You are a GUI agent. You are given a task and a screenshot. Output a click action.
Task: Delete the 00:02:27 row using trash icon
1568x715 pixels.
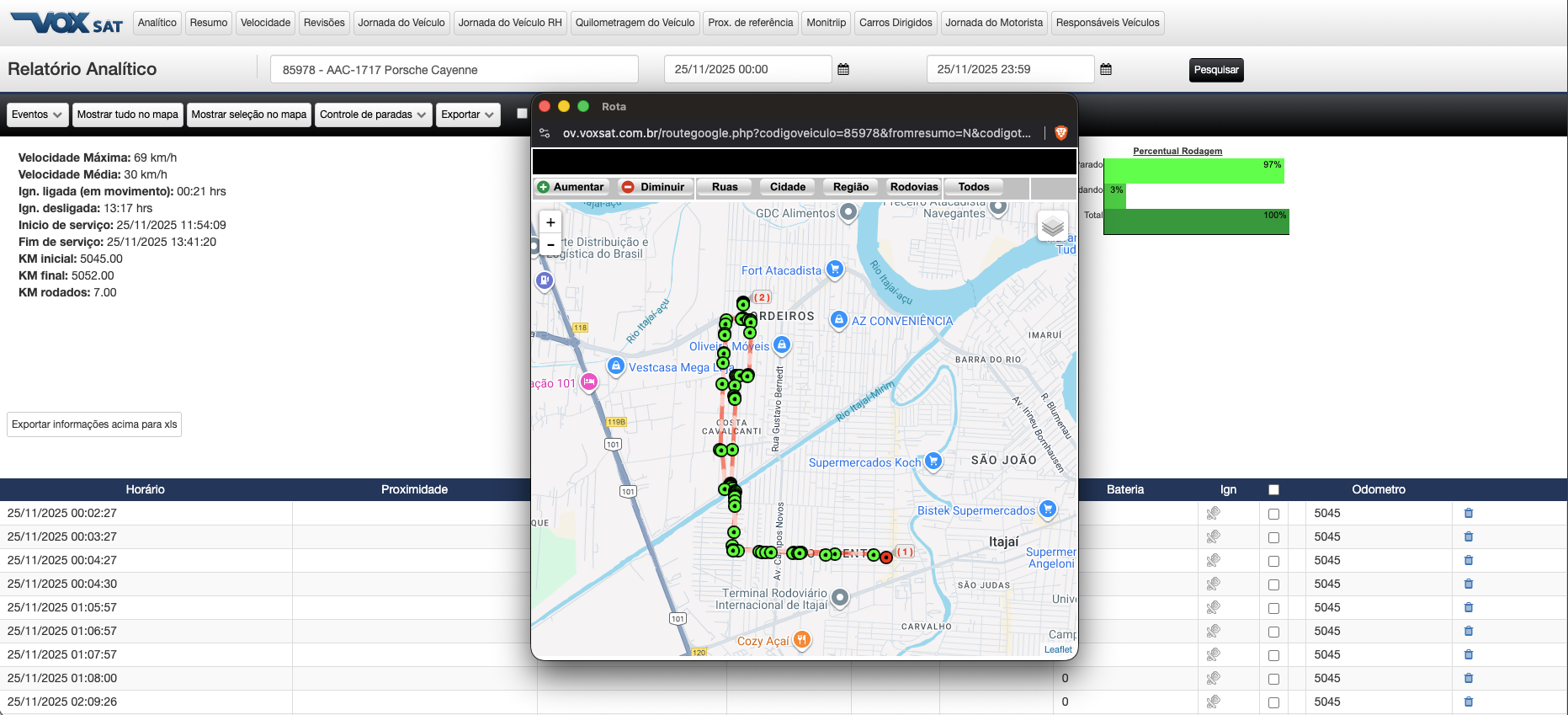pyautogui.click(x=1469, y=513)
